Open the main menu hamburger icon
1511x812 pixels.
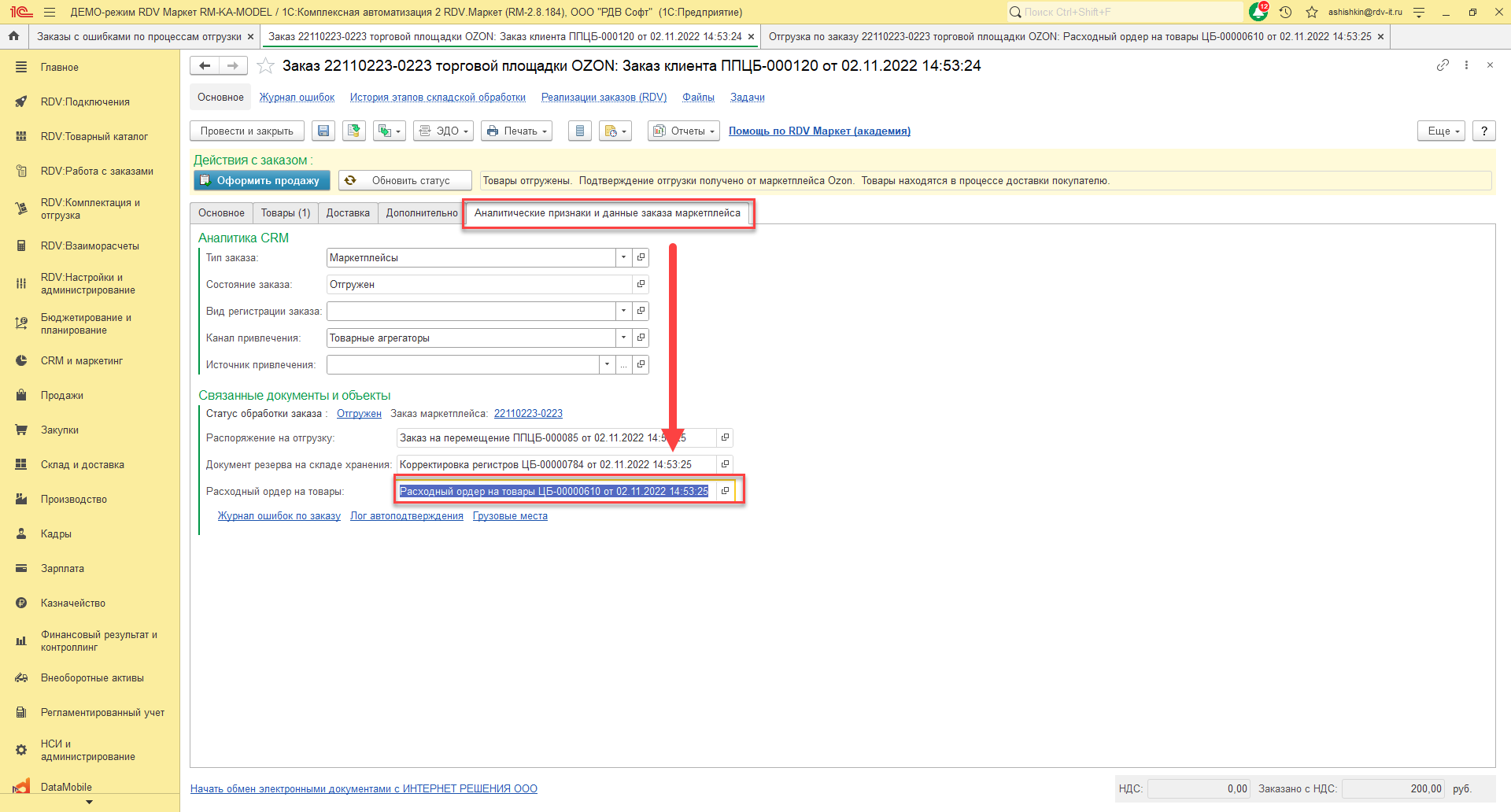point(50,12)
